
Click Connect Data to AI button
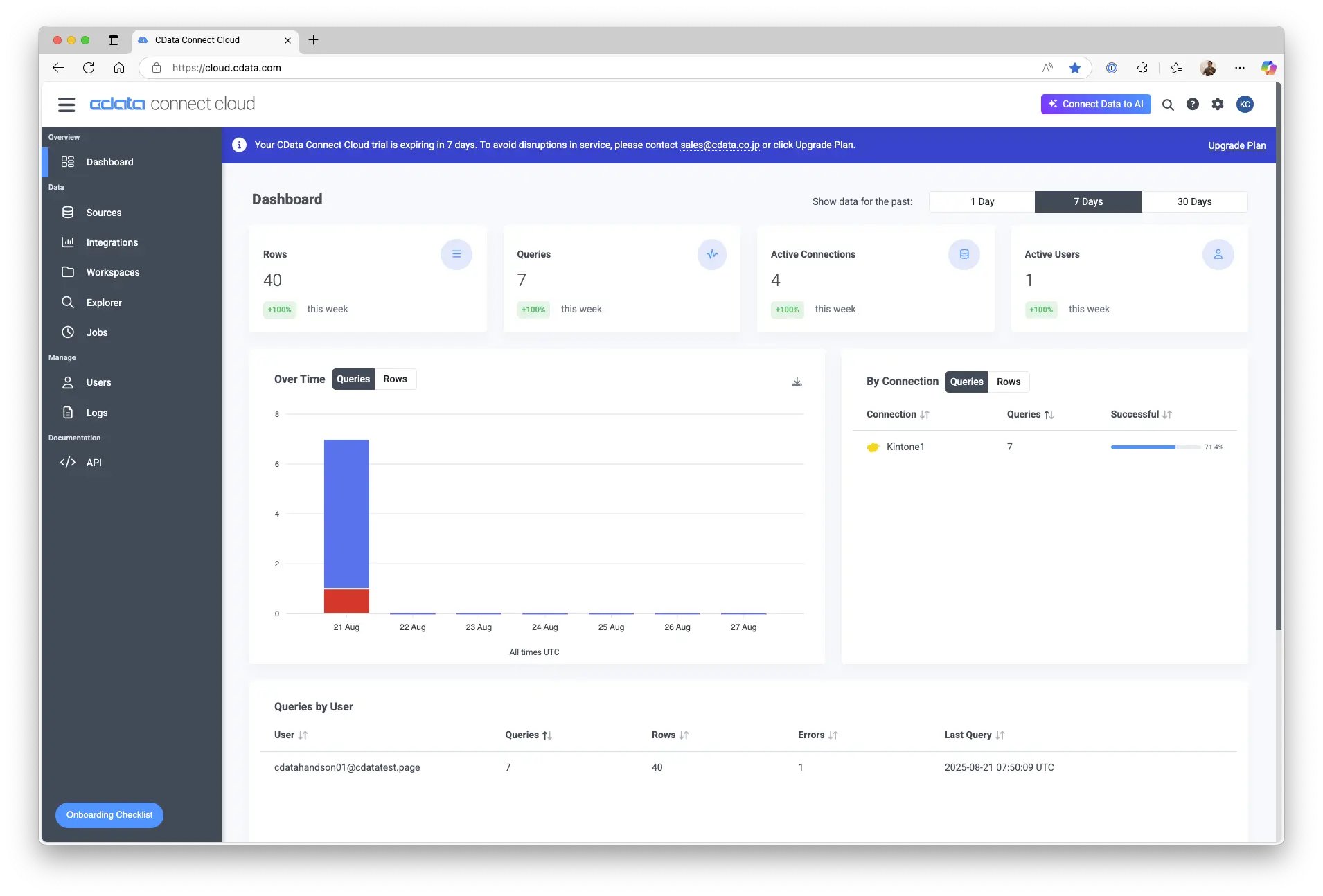click(x=1096, y=105)
